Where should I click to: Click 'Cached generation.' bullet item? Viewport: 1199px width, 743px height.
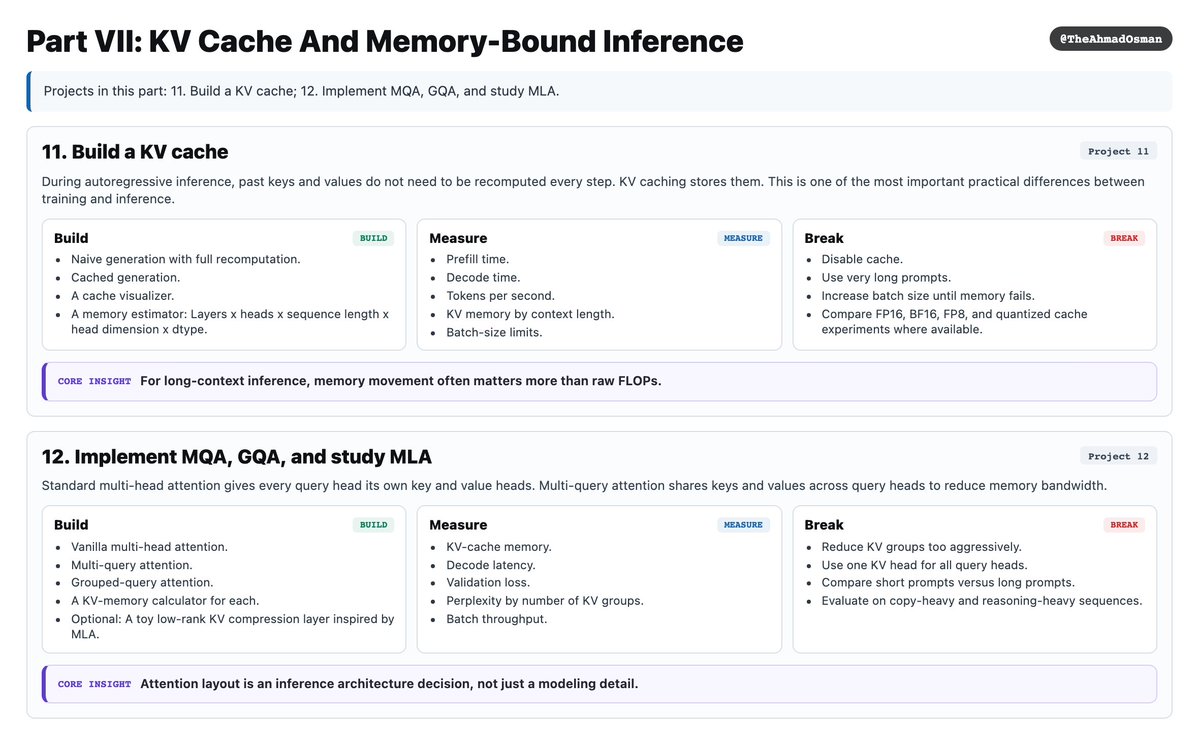coord(125,277)
